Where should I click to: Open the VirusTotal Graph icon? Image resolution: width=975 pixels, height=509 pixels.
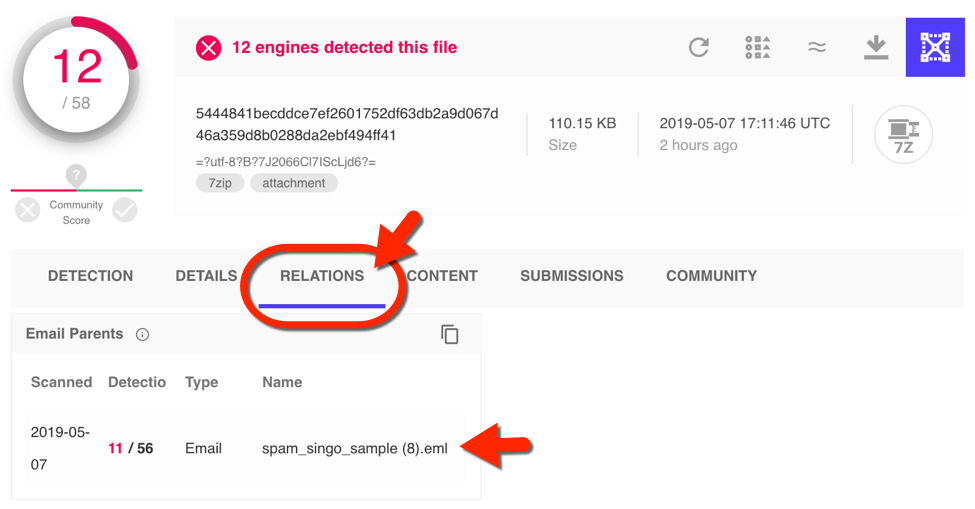pyautogui.click(x=935, y=47)
